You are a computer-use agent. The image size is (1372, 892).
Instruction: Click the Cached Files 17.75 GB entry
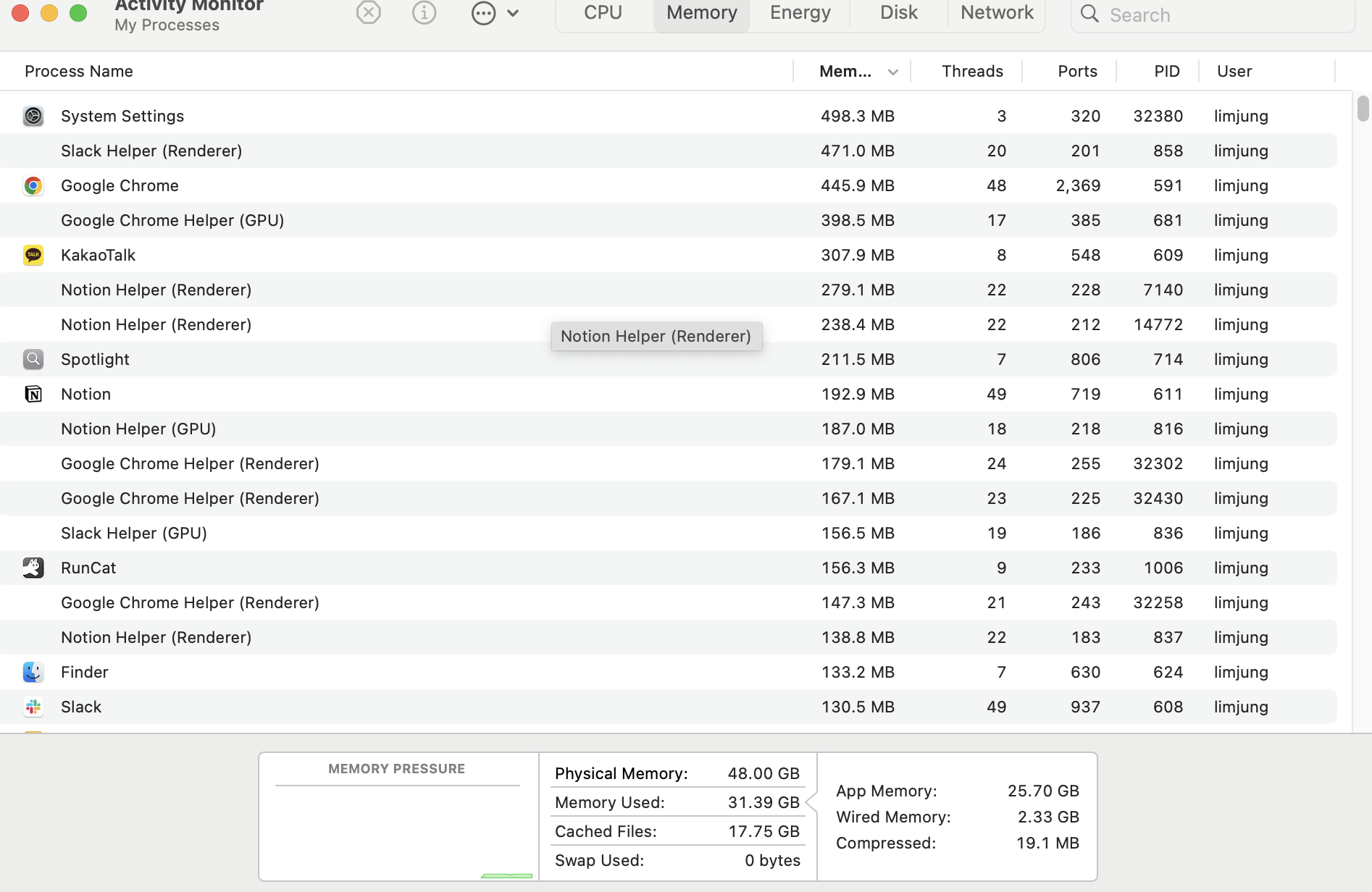pos(677,831)
